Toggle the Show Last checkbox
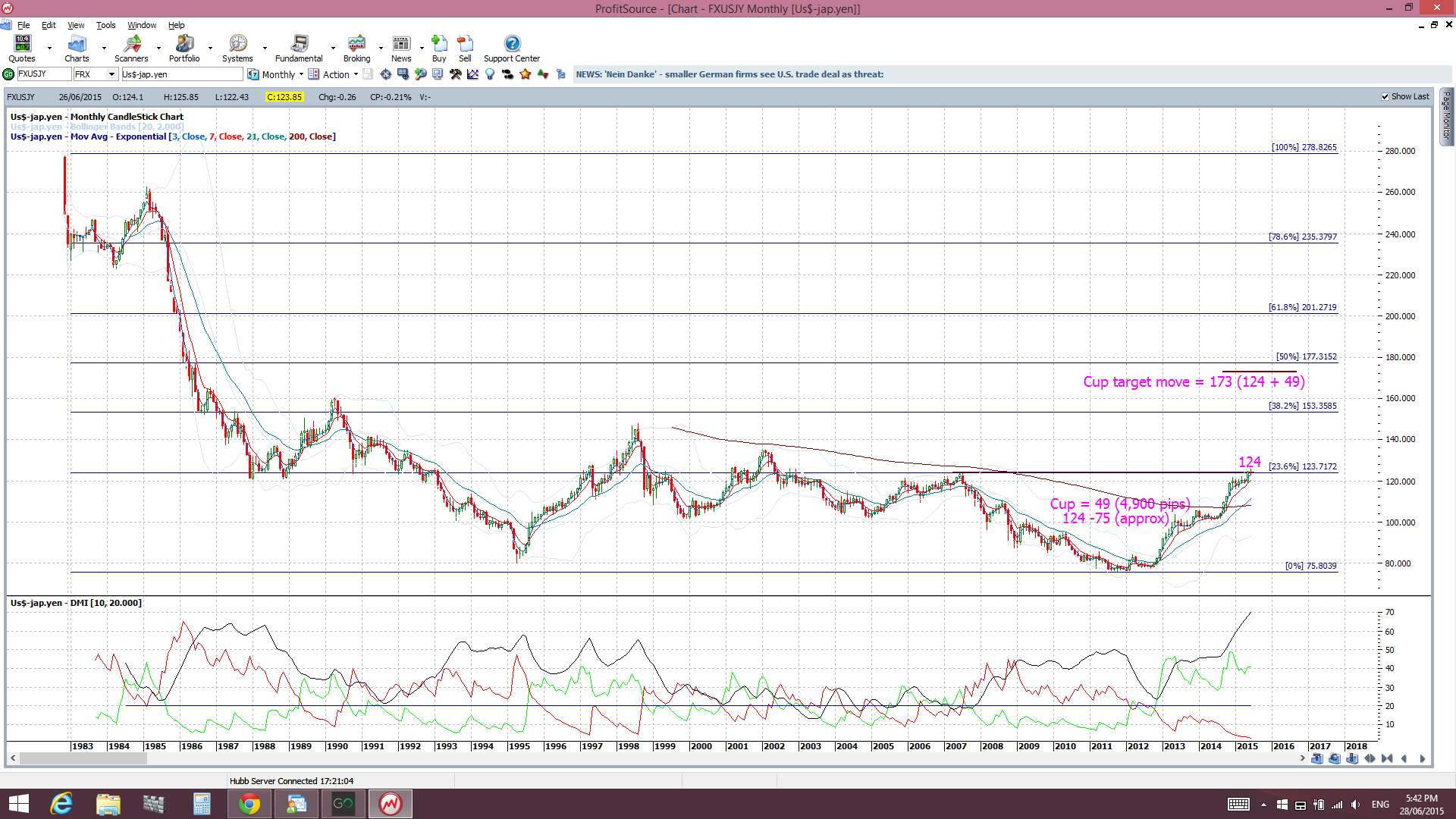The image size is (1456, 819). point(1385,97)
